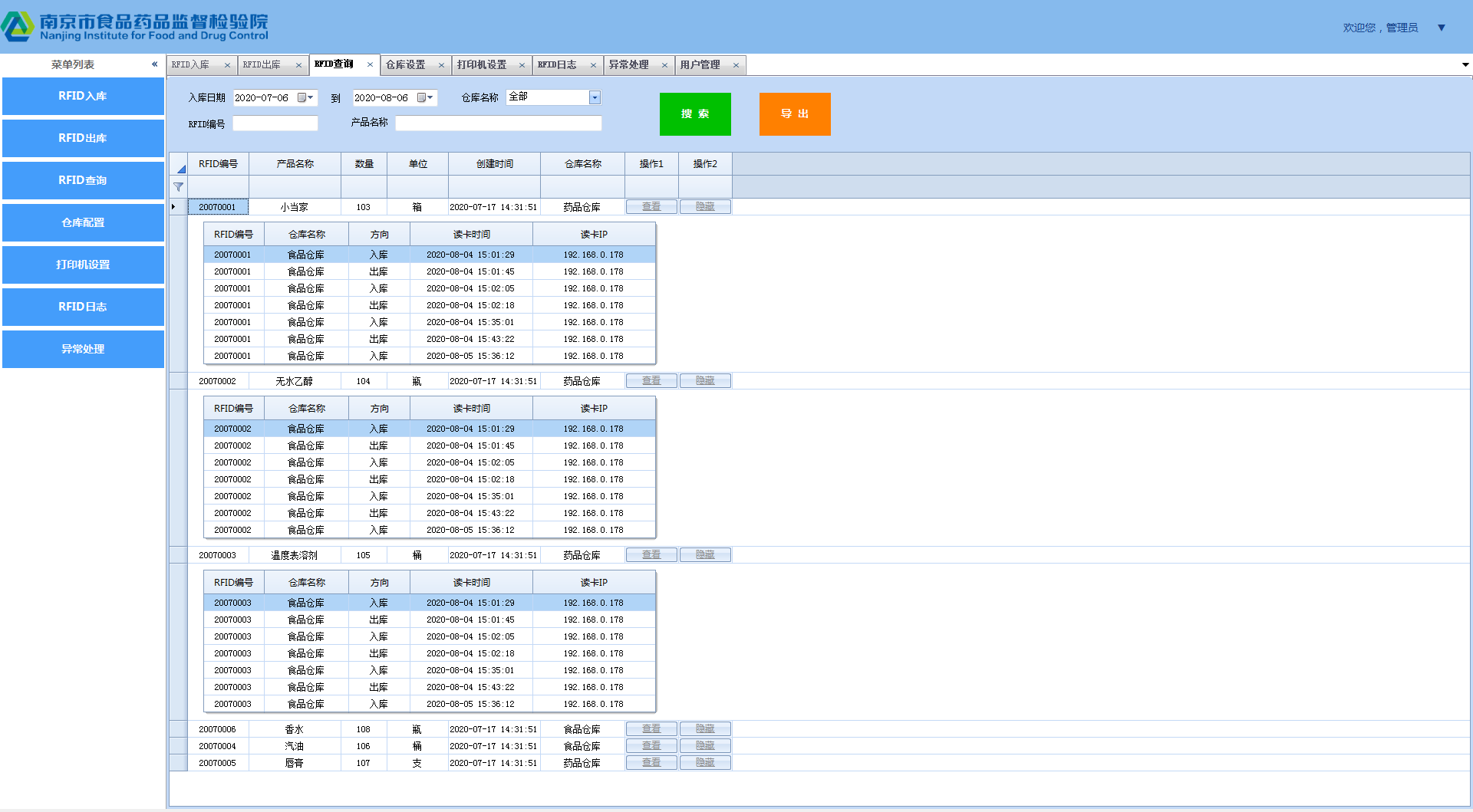1473x812 pixels.
Task: Close the 用户管理 tab
Action: [736, 65]
